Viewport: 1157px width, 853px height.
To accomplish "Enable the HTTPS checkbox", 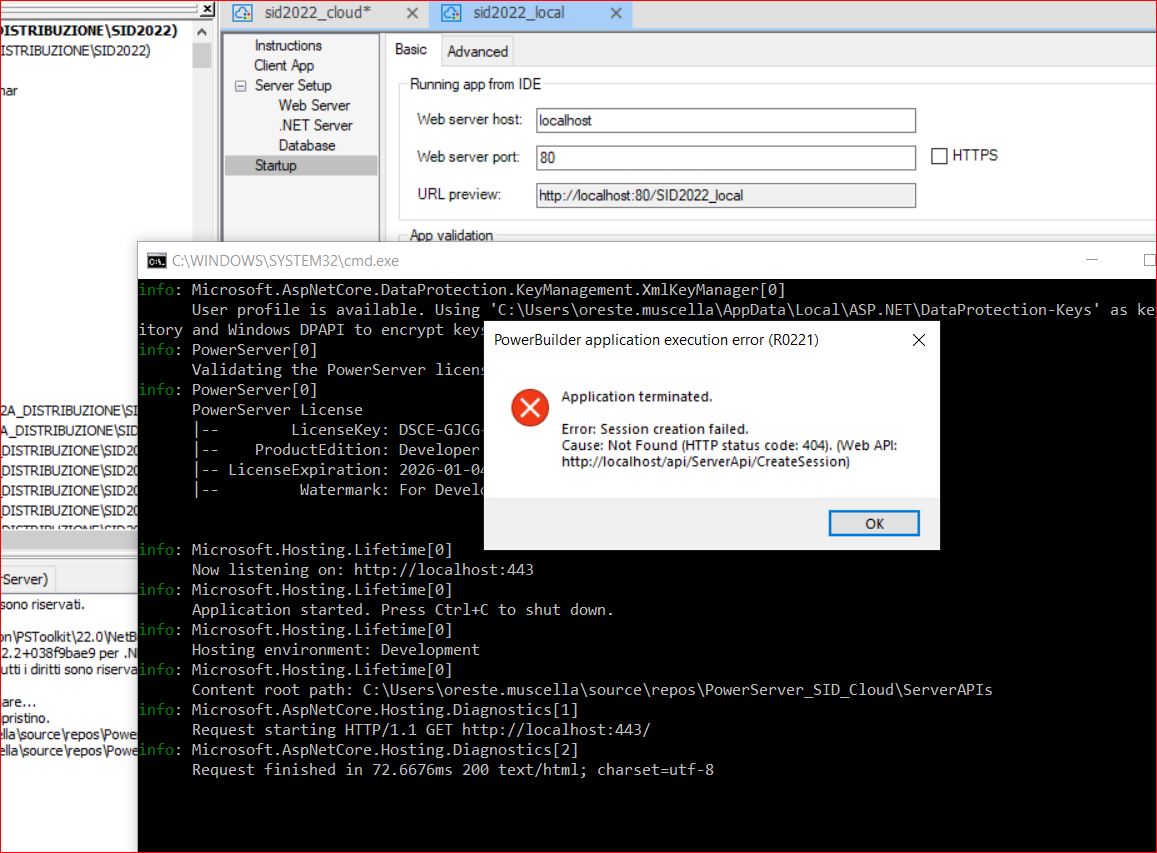I will pos(939,156).
